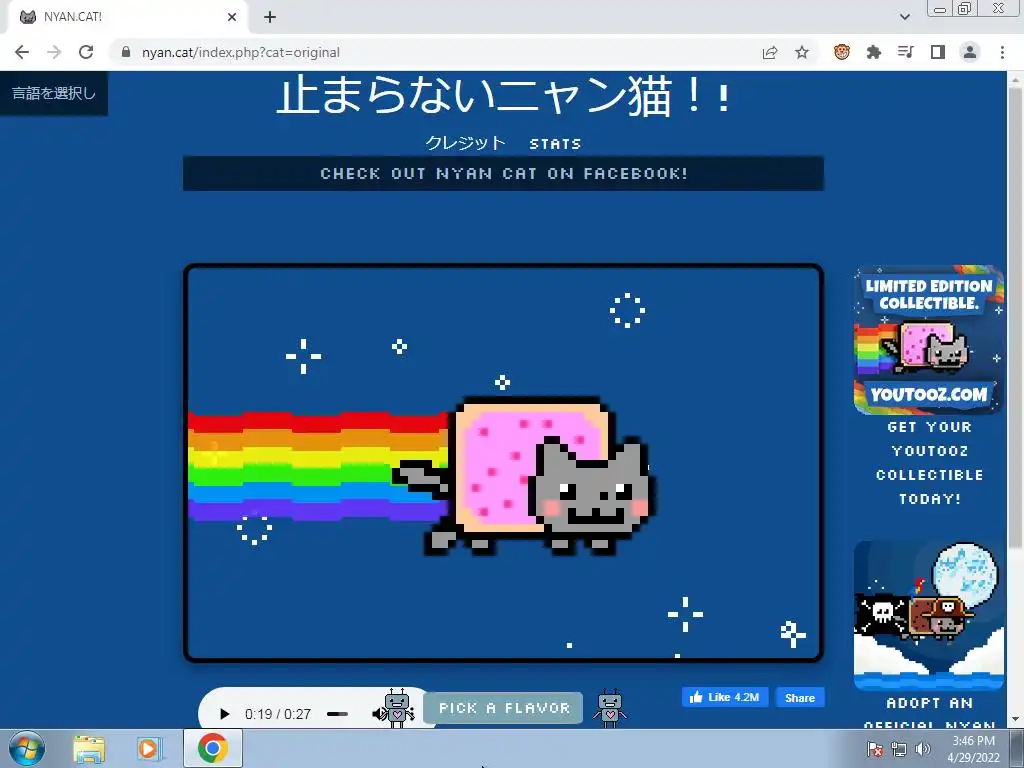Bookmark this page with the star icon
The height and width of the screenshot is (768, 1024).
coord(802,52)
